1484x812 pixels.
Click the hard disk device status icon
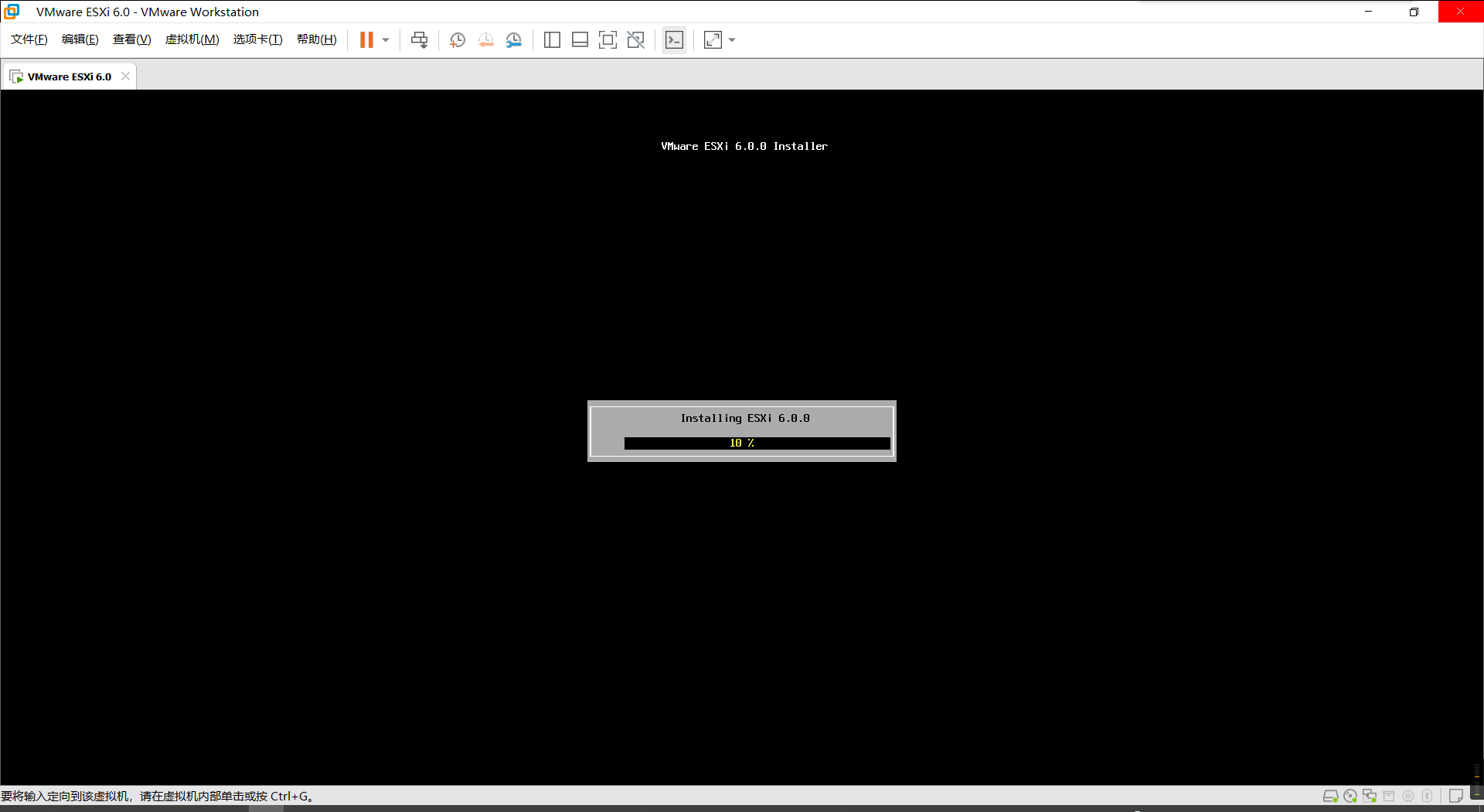pyautogui.click(x=1330, y=796)
